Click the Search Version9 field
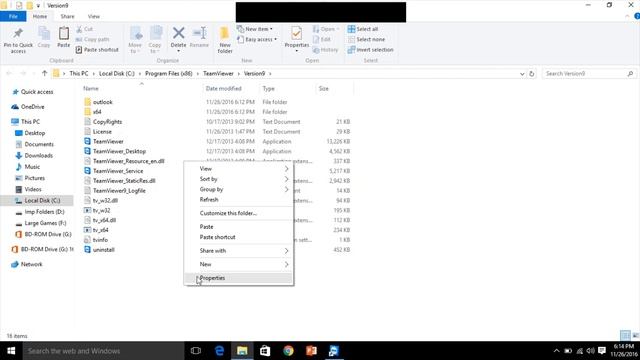 click(x=589, y=73)
